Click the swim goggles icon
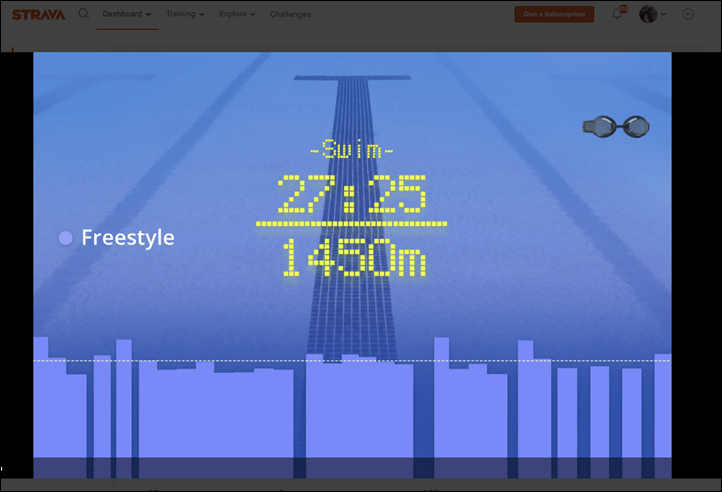The height and width of the screenshot is (492, 722). point(616,126)
